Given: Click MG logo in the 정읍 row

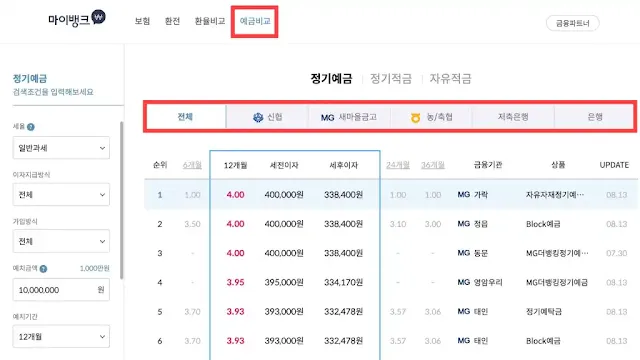Looking at the screenshot, I should point(464,224).
